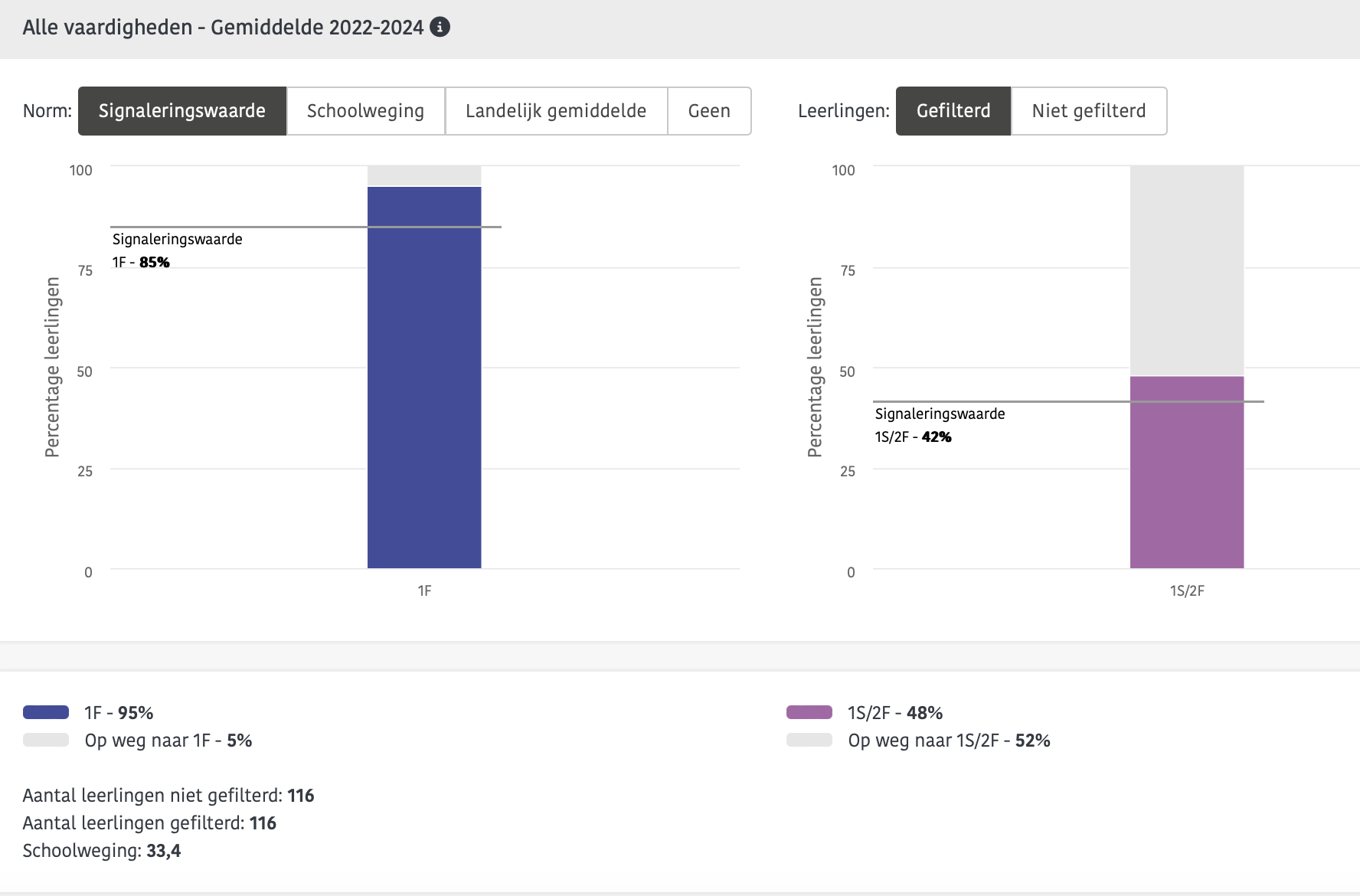Click the purple 1S/2F bar
Viewport: 1360px width, 896px height.
click(1186, 475)
